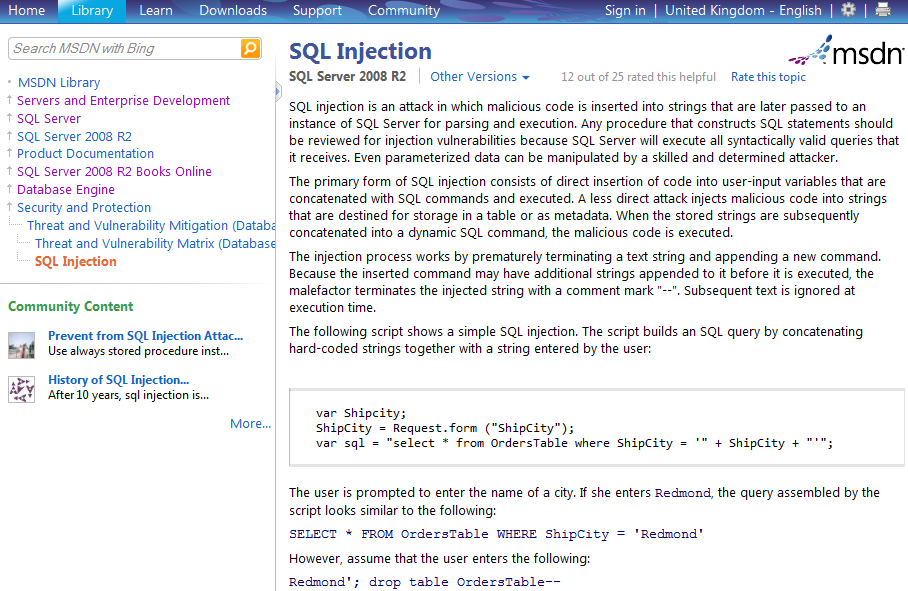Click avatar thumbnail beside Prevent from SQL Injection
The height and width of the screenshot is (591, 908).
[21, 345]
